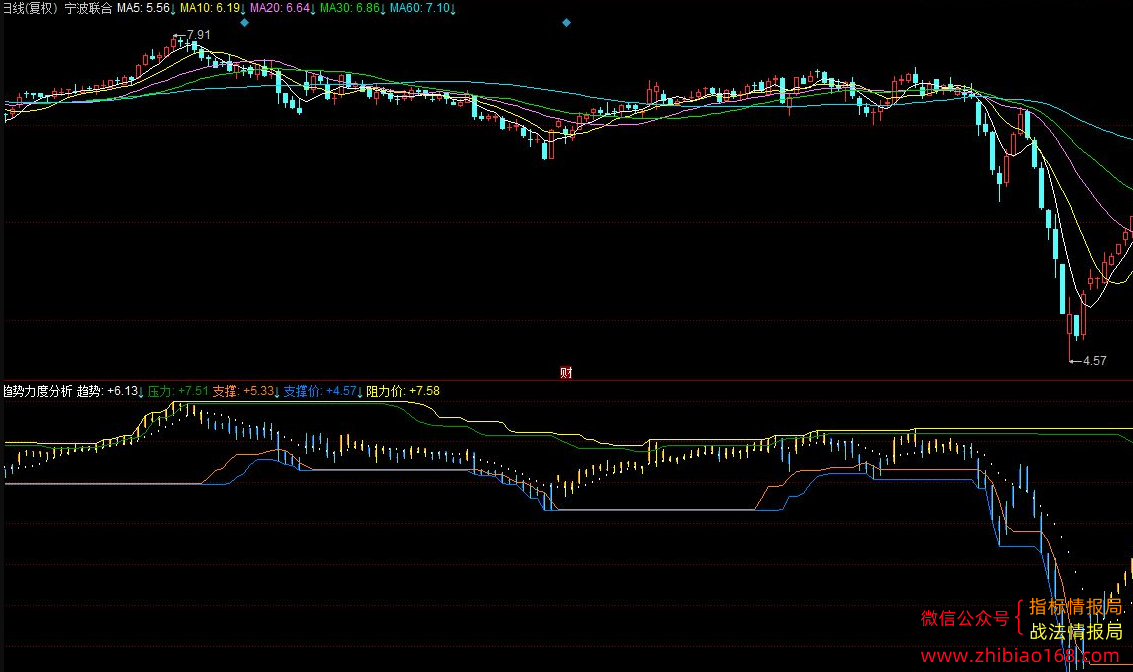Select the blue diamond marker below MA10 label
Viewport: 1133px width, 672px height.
point(244,23)
